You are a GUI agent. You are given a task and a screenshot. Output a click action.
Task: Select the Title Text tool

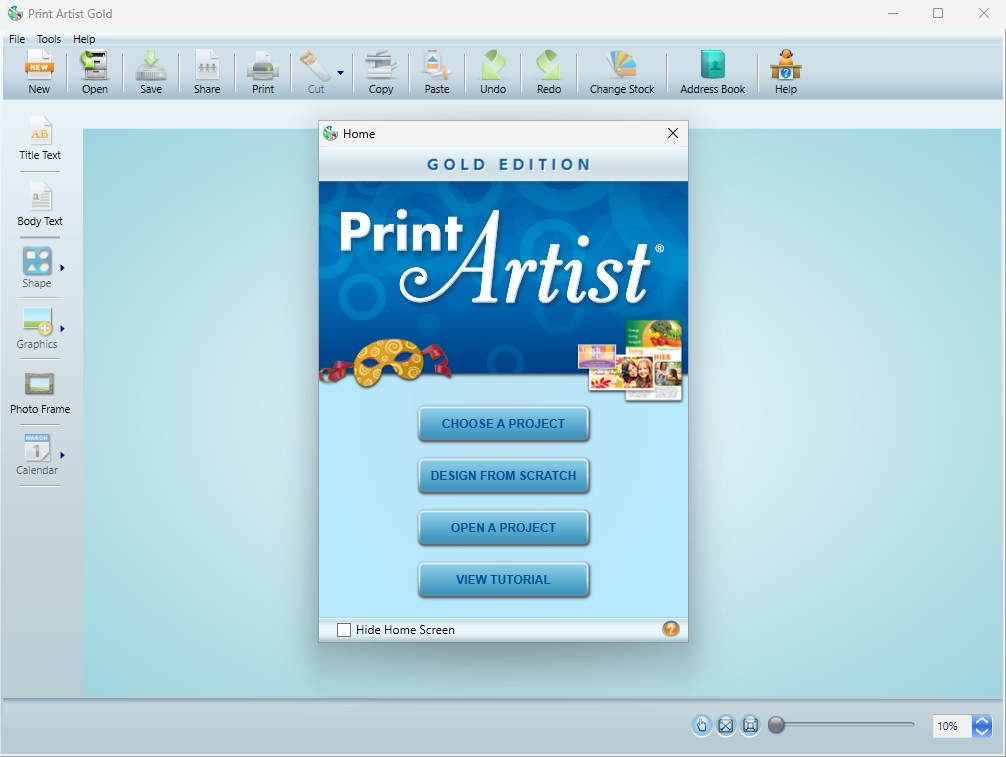[40, 138]
